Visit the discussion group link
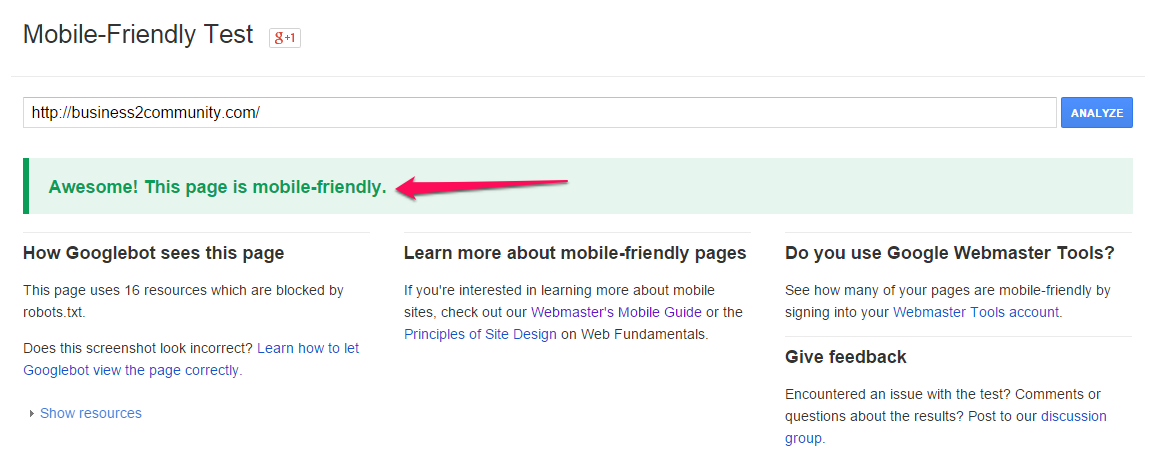 [945, 427]
